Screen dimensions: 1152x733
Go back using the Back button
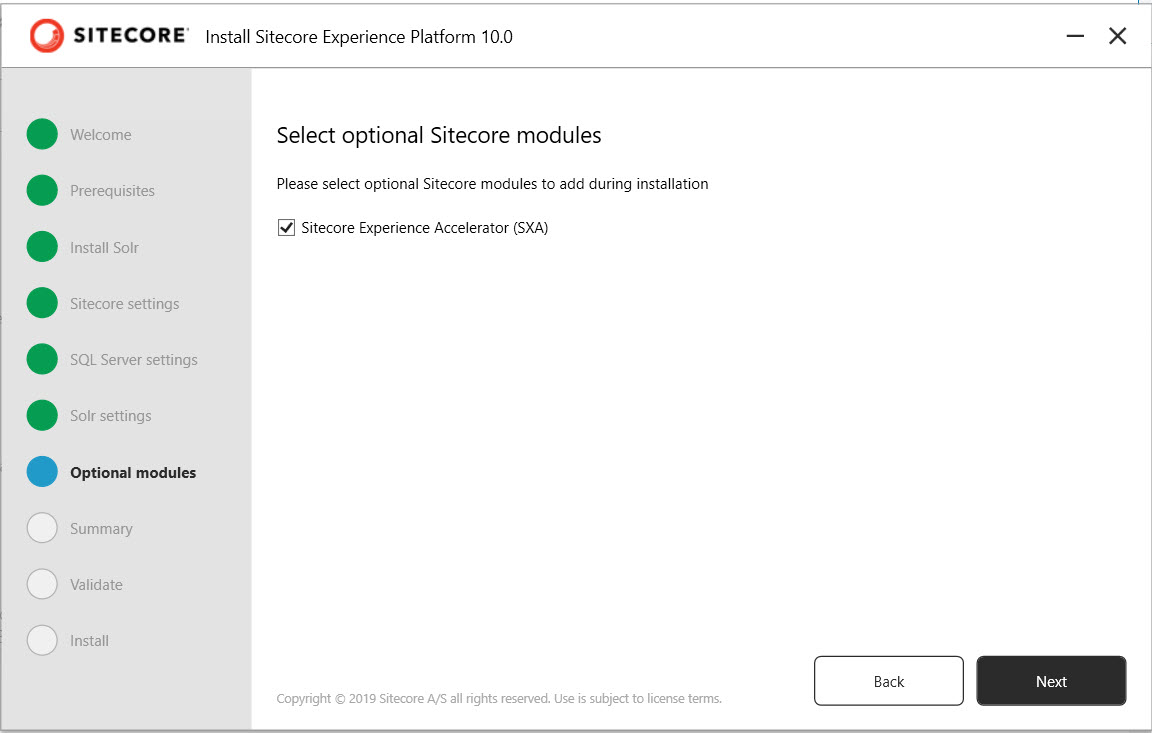[x=888, y=680]
